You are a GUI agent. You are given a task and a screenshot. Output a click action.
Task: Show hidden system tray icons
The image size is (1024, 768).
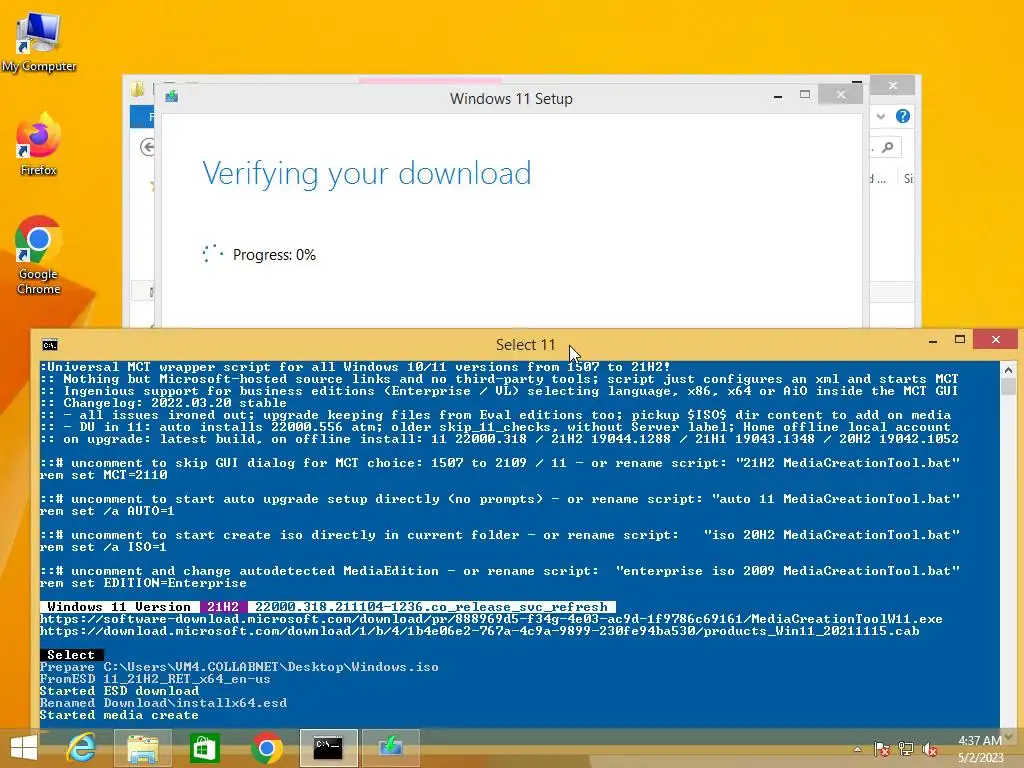click(x=857, y=749)
